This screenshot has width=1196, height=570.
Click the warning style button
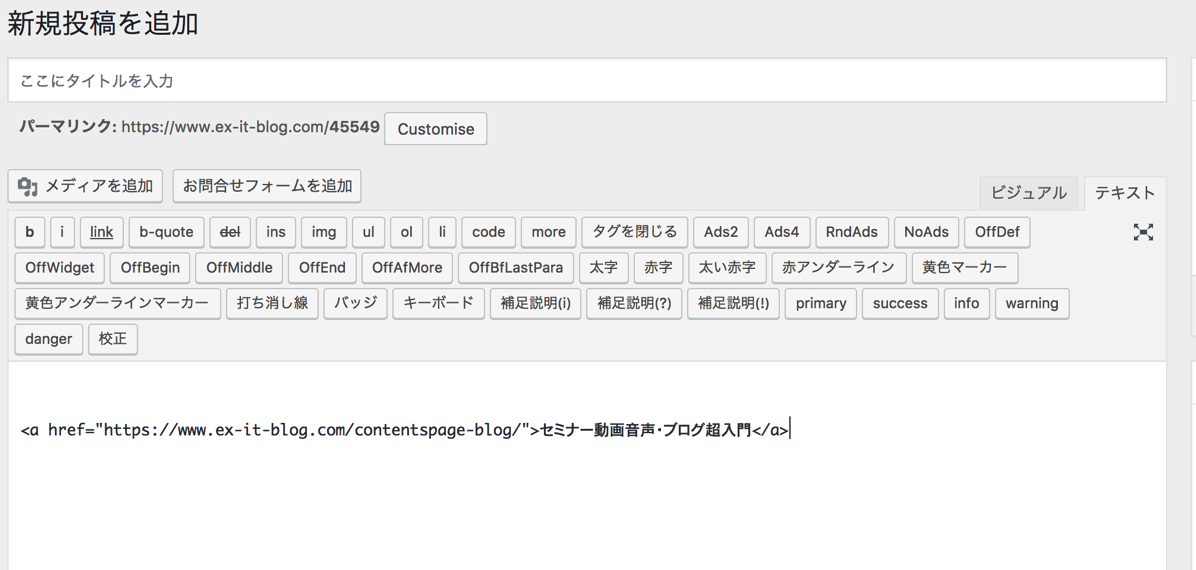[x=1032, y=304]
